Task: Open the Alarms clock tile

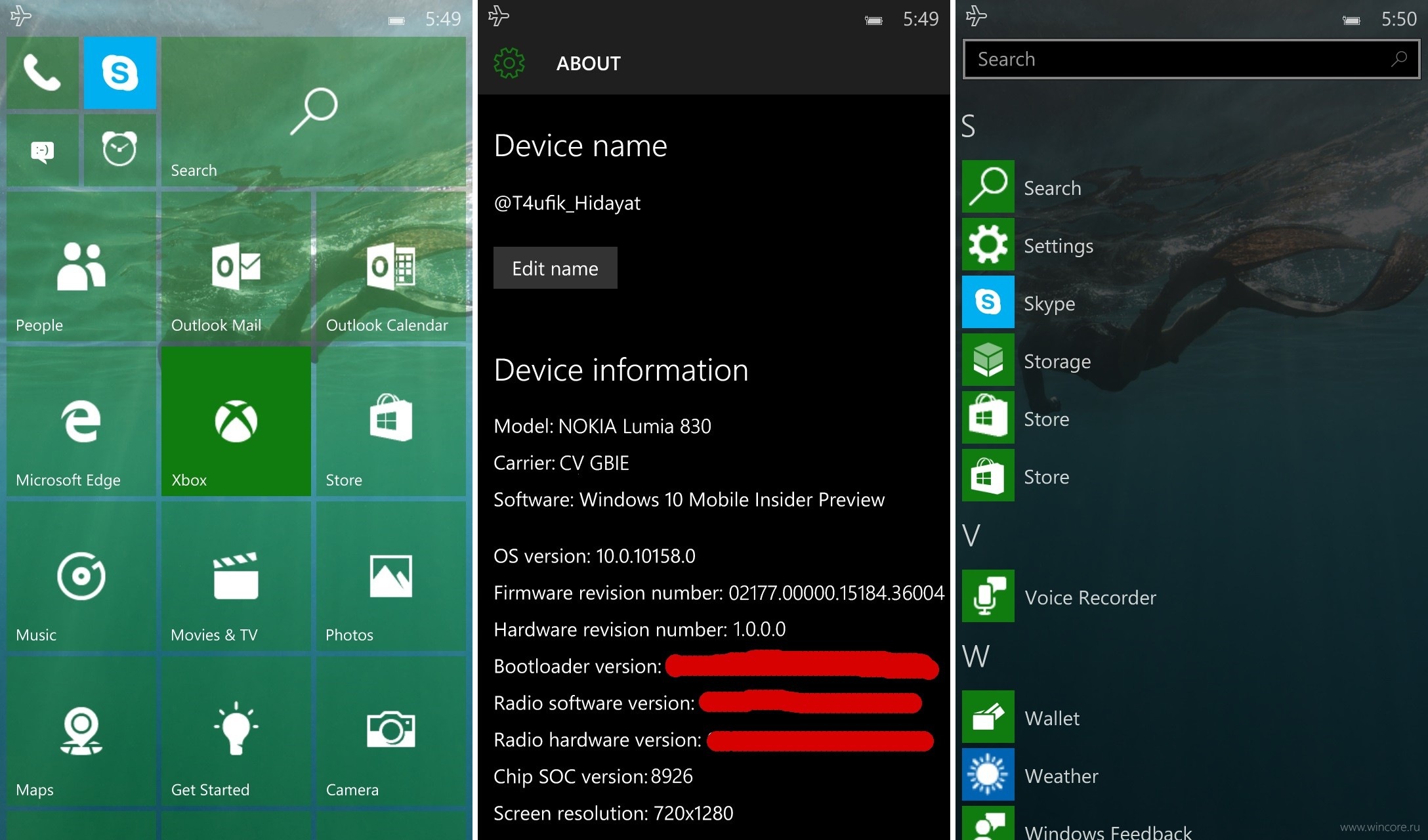Action: (x=120, y=150)
